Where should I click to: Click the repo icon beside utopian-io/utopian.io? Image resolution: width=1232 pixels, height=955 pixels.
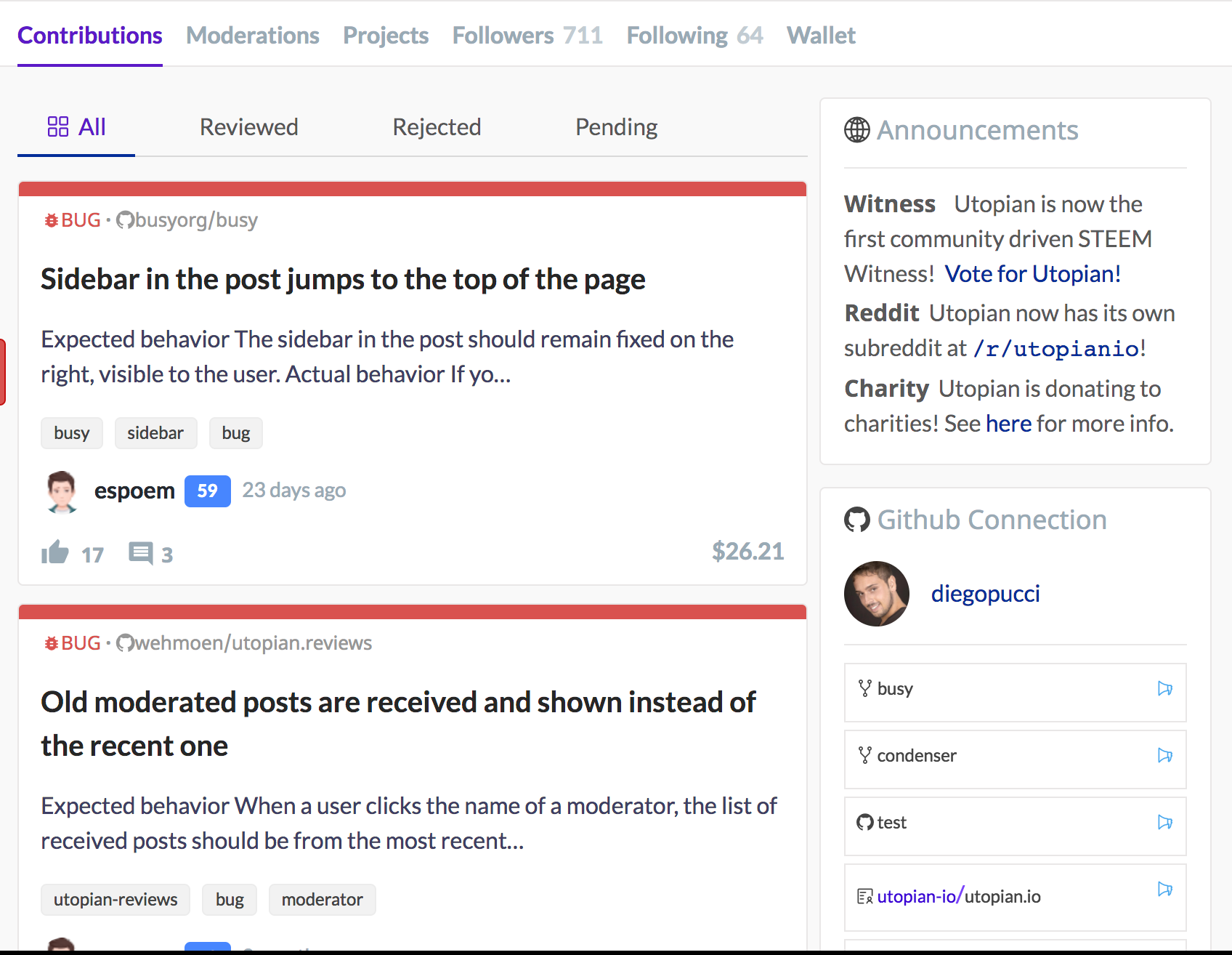tap(864, 896)
